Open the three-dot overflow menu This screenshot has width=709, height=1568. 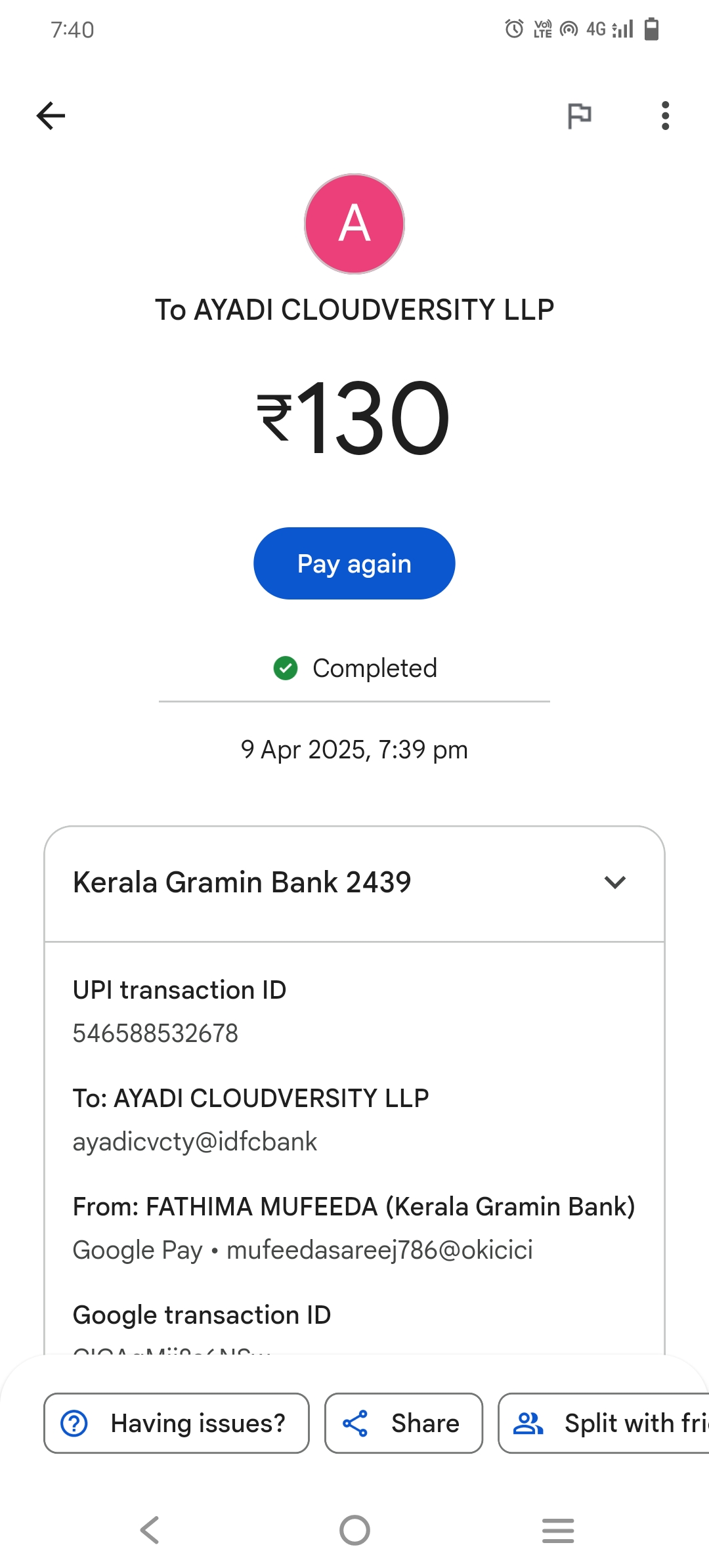pos(665,116)
